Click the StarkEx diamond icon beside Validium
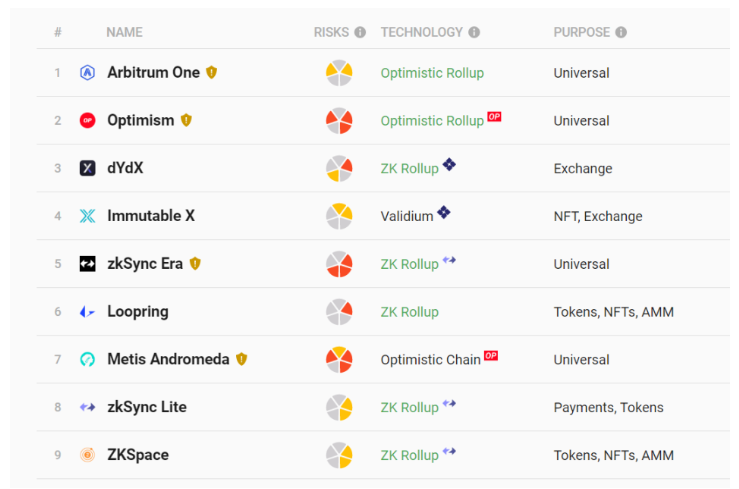The width and height of the screenshot is (739, 489). 443,212
